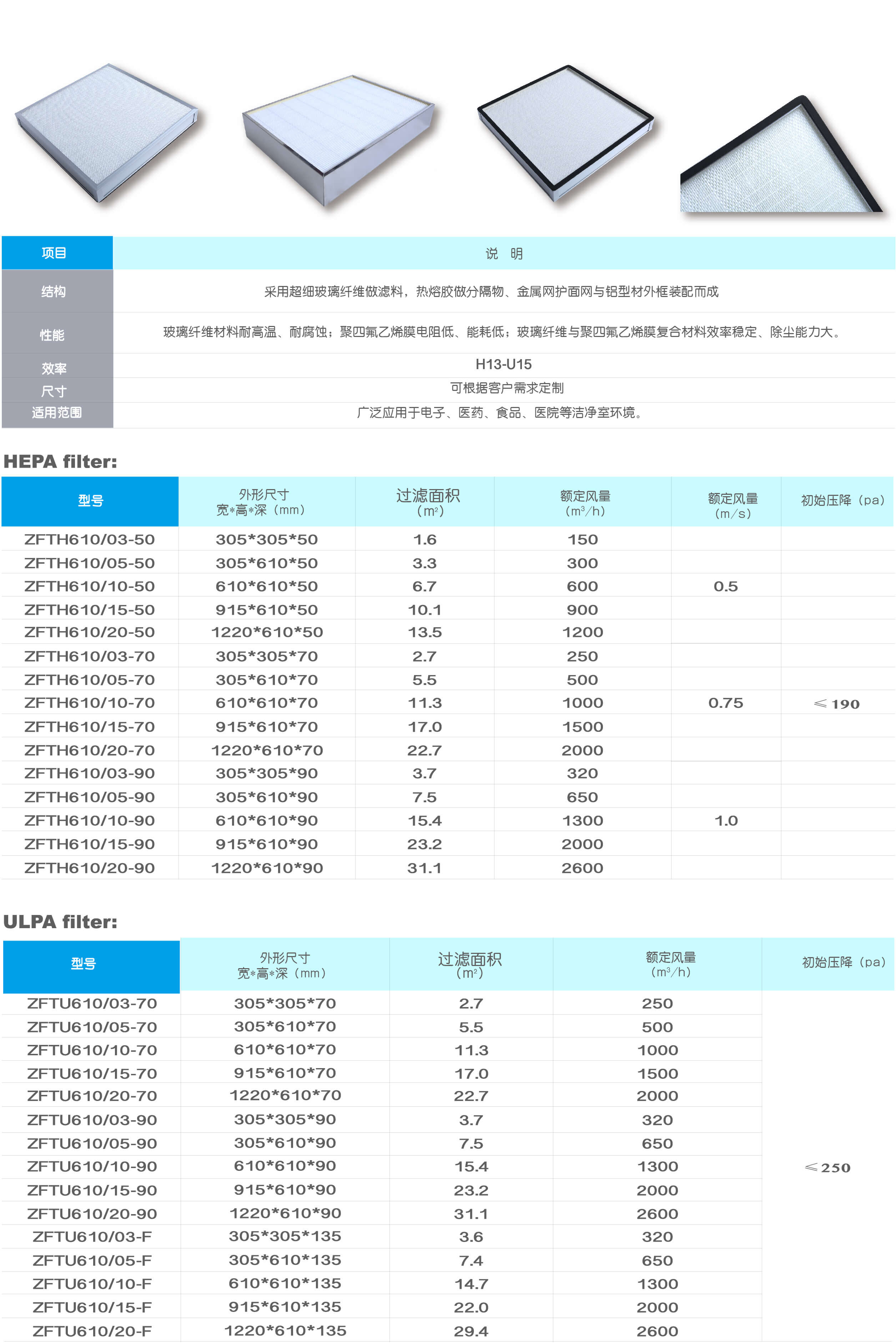This screenshot has width=896, height=1343.
Task: Click the H13-U15 efficiency value
Action: coord(503,364)
